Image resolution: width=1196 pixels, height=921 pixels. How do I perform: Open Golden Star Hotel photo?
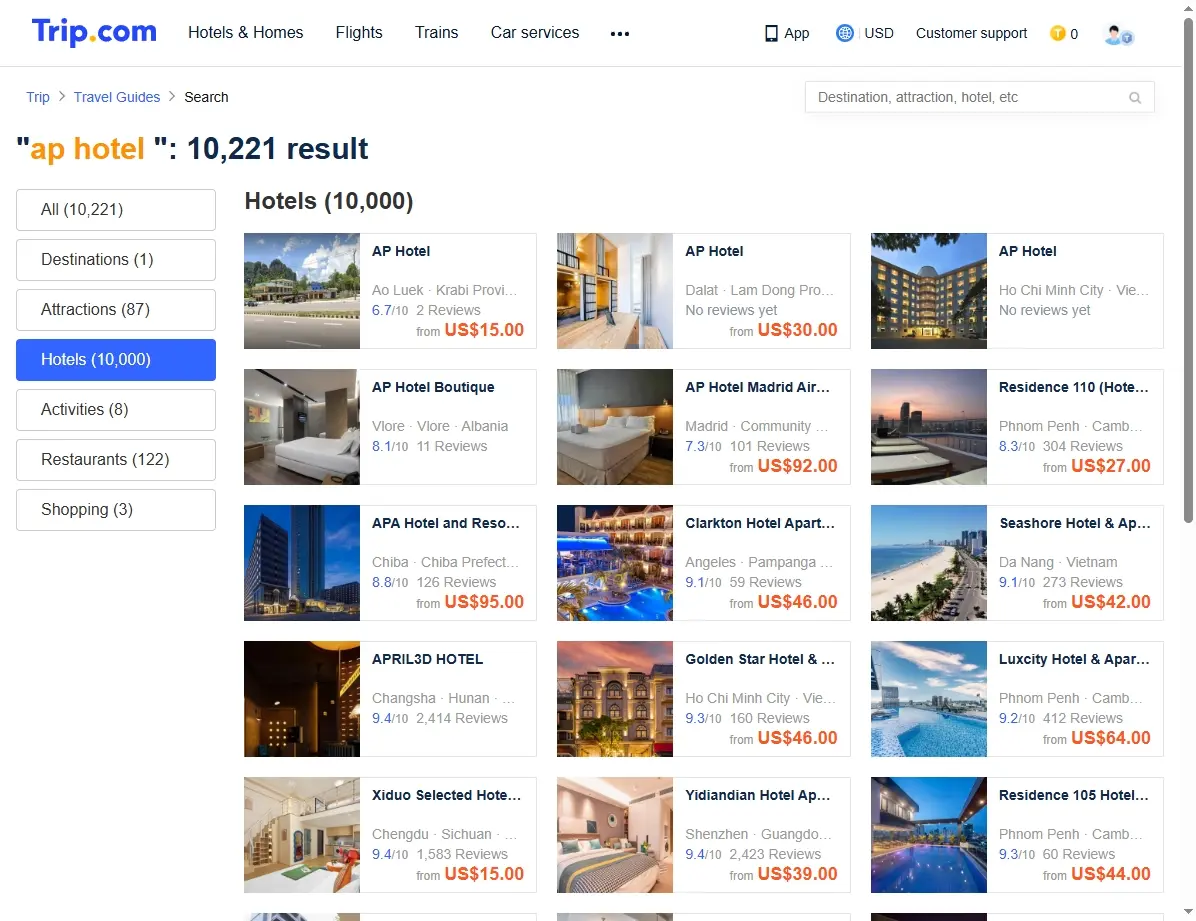click(x=615, y=699)
